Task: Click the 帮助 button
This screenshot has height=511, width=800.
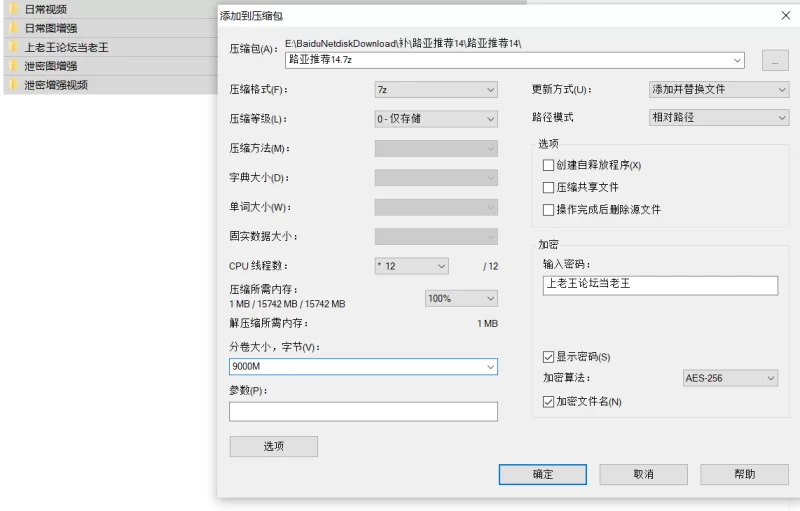Action: point(744,474)
